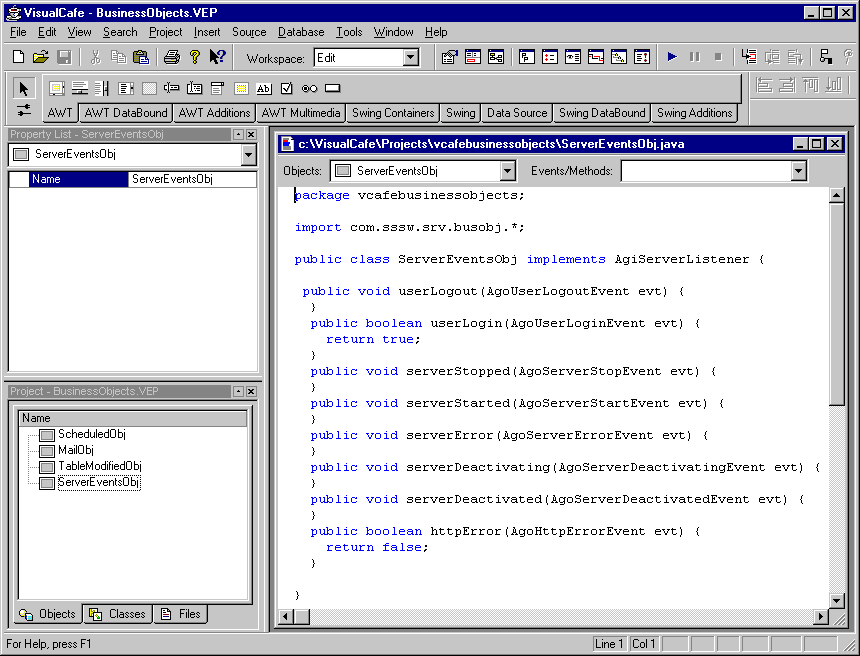860x656 pixels.
Task: Activate the context help pointer tool
Action: (218, 57)
